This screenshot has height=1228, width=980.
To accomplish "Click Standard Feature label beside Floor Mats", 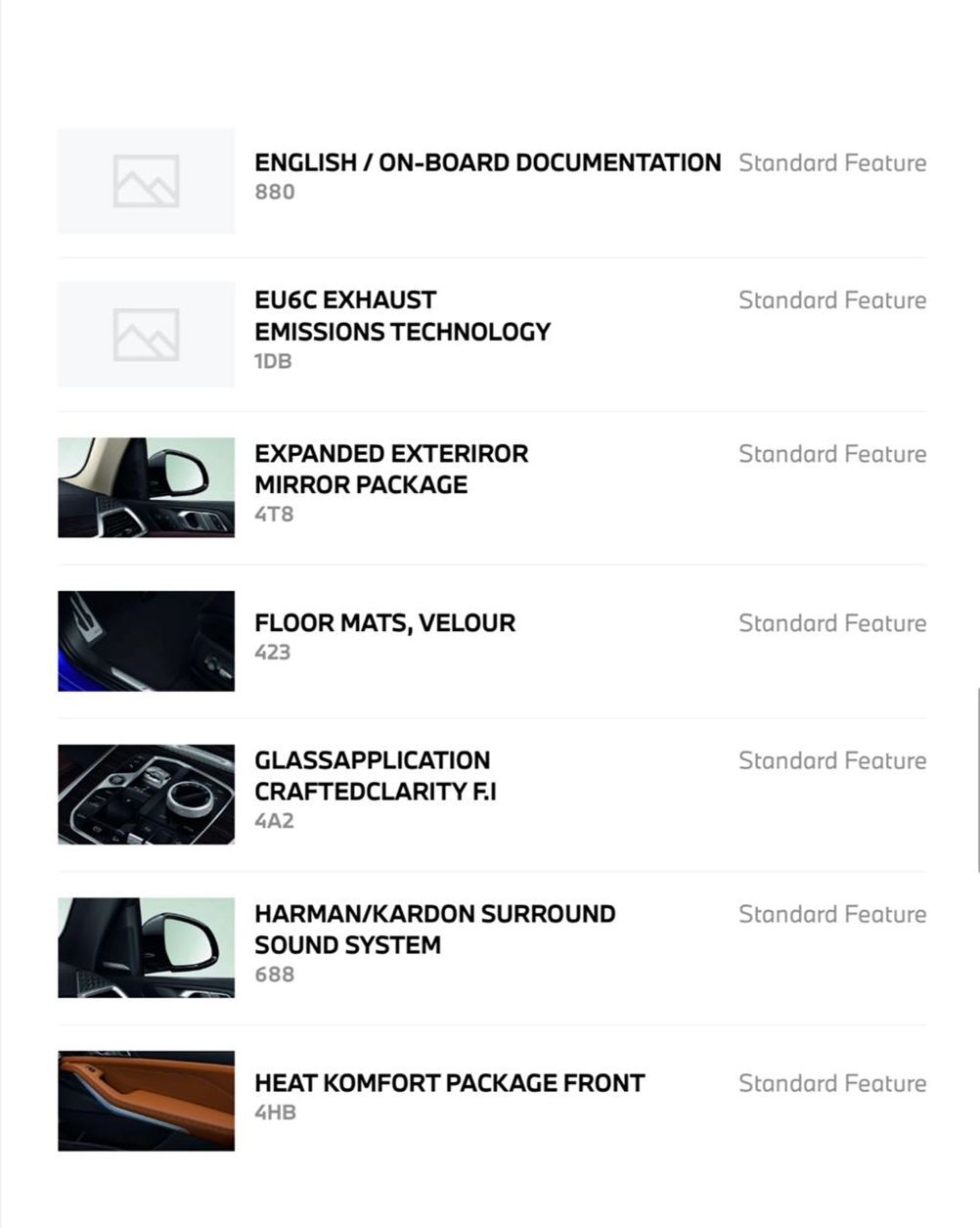I will pos(832,623).
